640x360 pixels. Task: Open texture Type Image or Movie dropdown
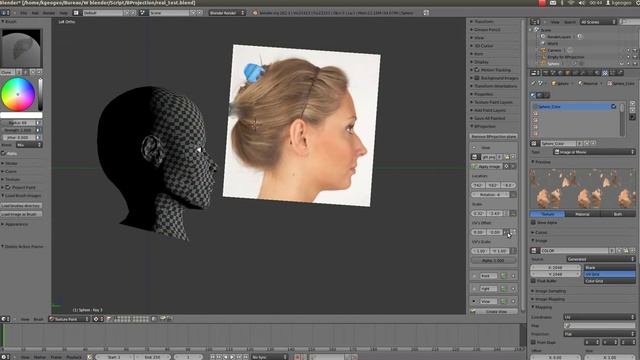[594, 152]
